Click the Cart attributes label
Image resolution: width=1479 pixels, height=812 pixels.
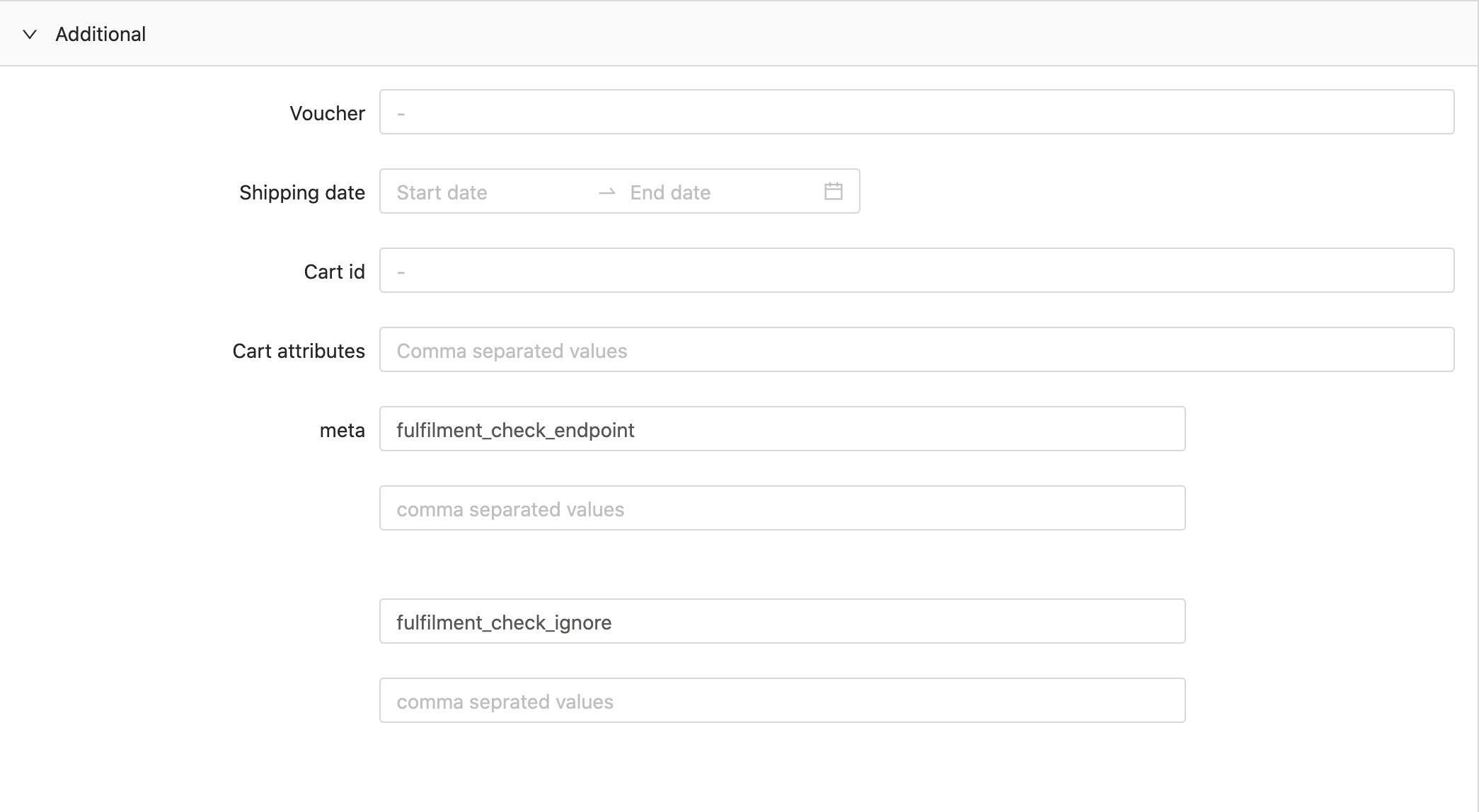point(299,351)
